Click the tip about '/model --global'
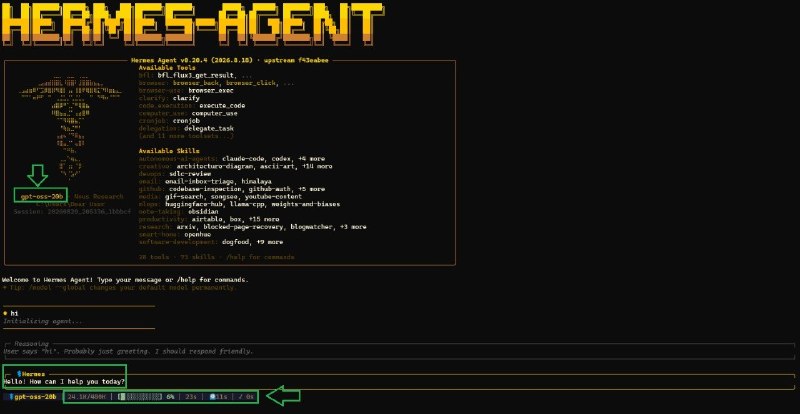The image size is (800, 414). 120,287
